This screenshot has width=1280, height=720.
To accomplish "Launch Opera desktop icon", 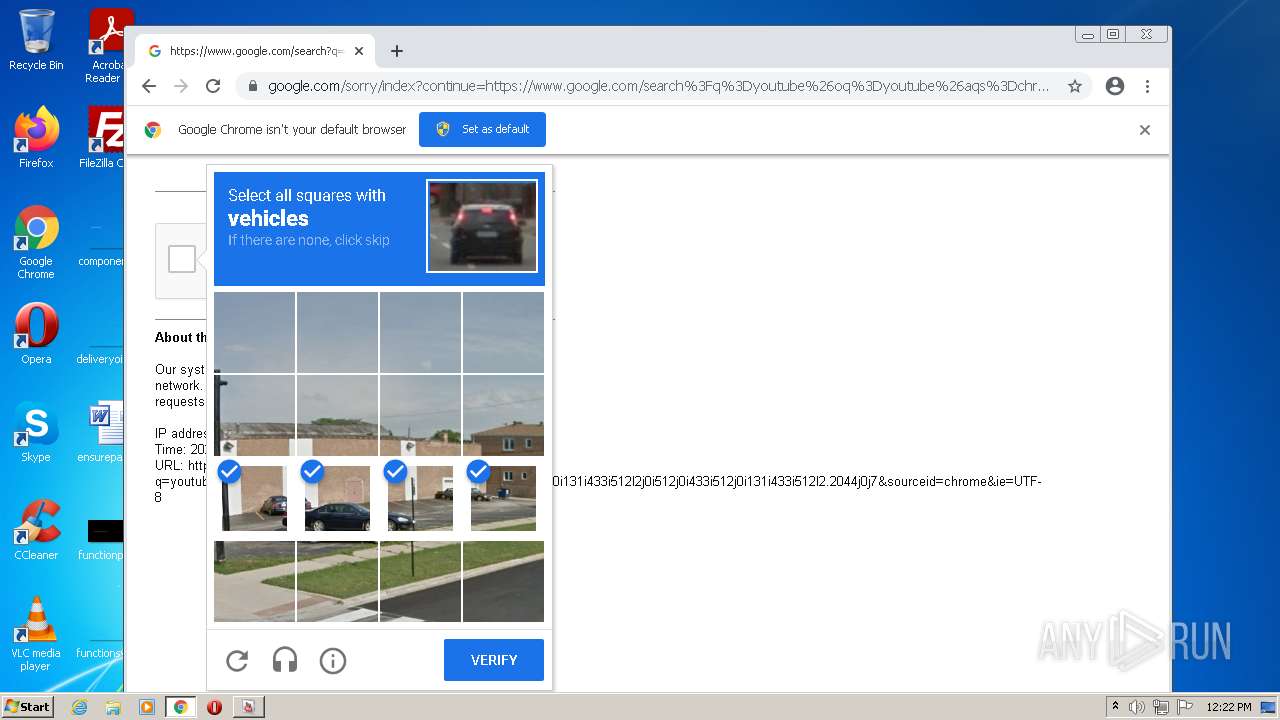I will (x=36, y=334).
